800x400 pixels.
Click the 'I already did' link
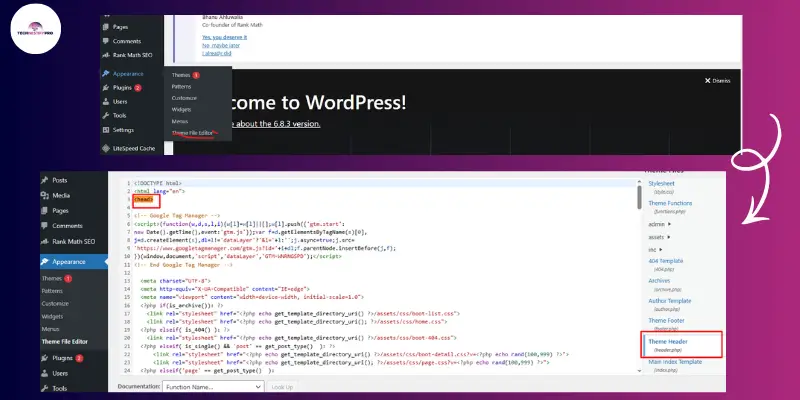[x=217, y=53]
